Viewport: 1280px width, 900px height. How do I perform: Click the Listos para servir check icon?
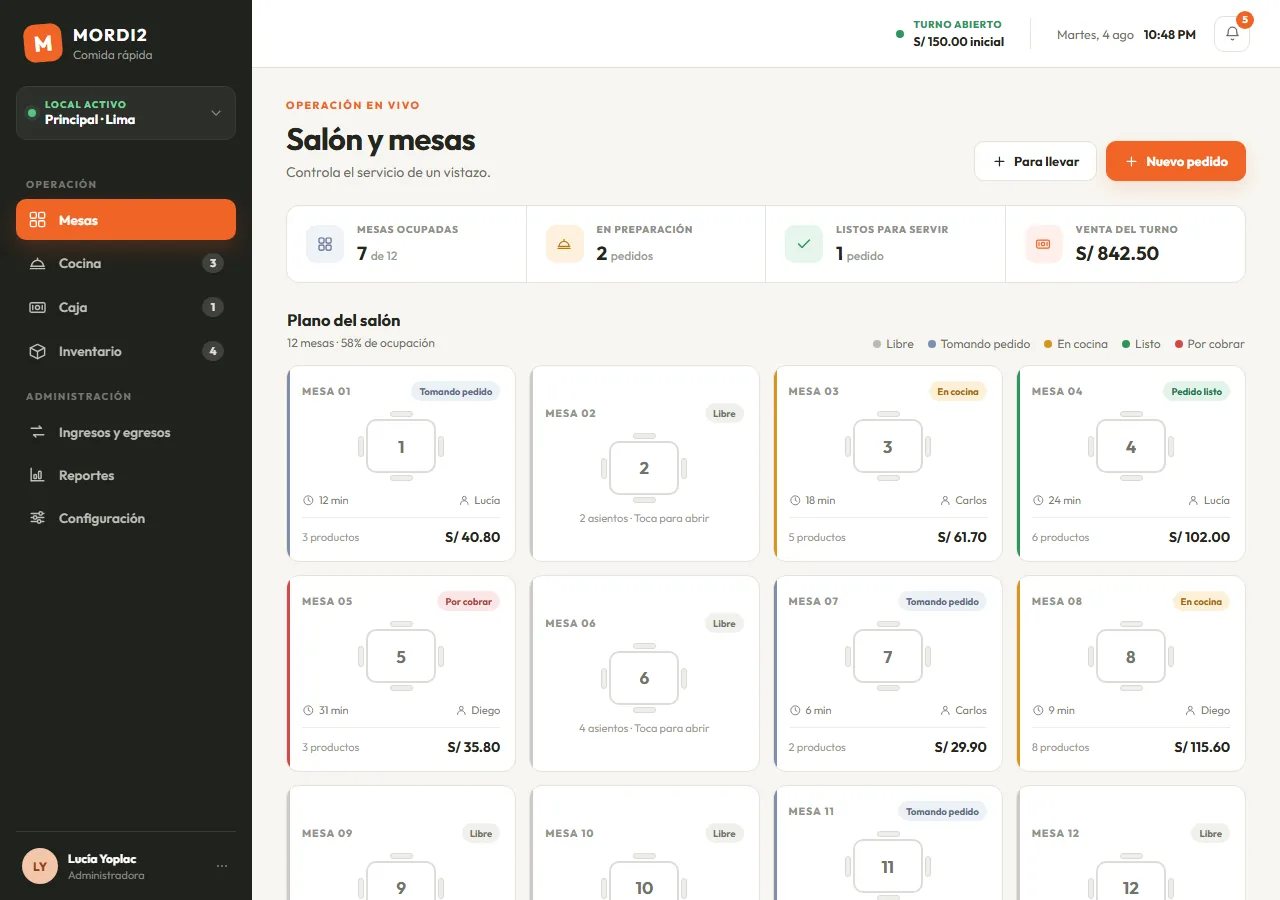pyautogui.click(x=804, y=244)
